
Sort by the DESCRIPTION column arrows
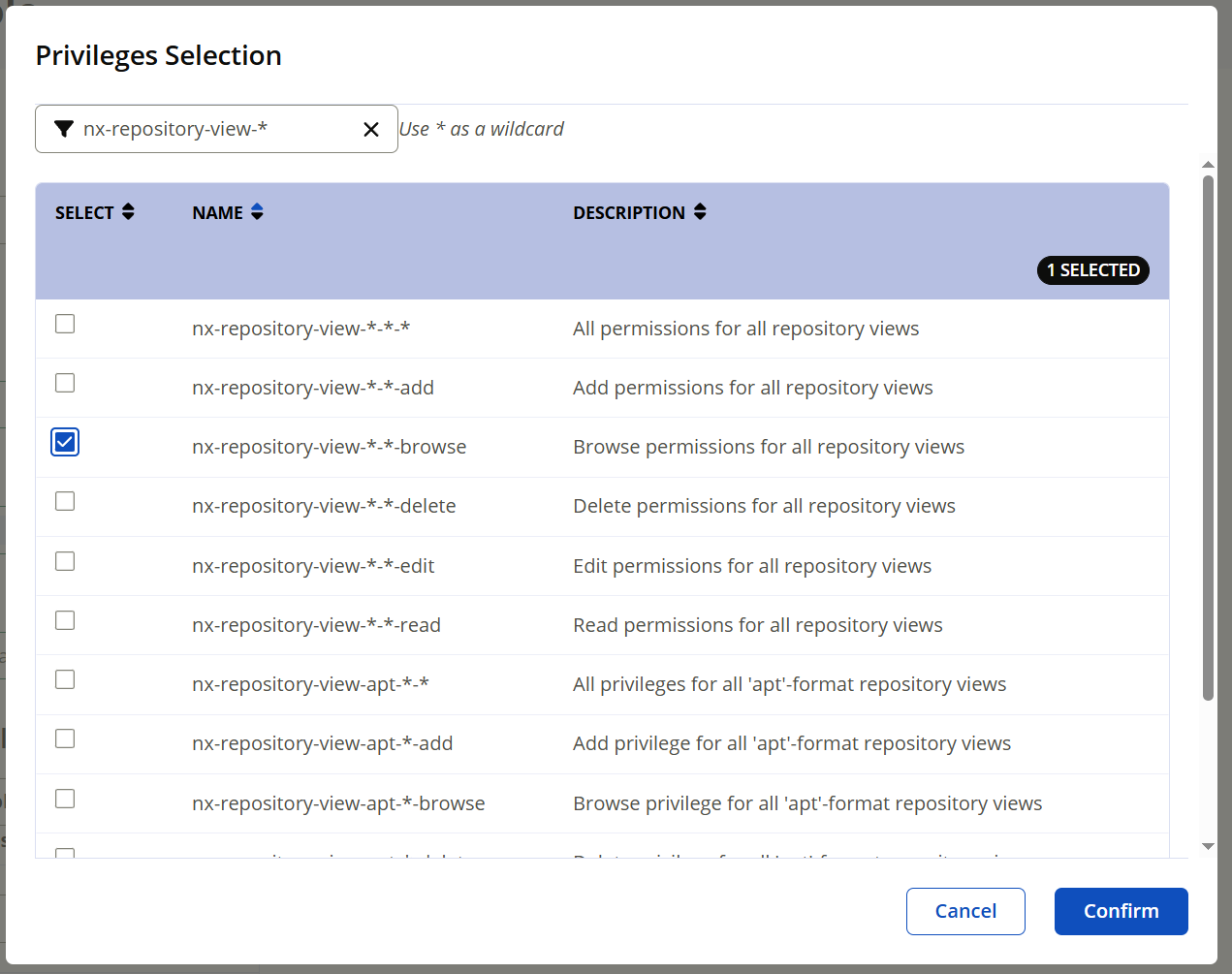pos(700,212)
